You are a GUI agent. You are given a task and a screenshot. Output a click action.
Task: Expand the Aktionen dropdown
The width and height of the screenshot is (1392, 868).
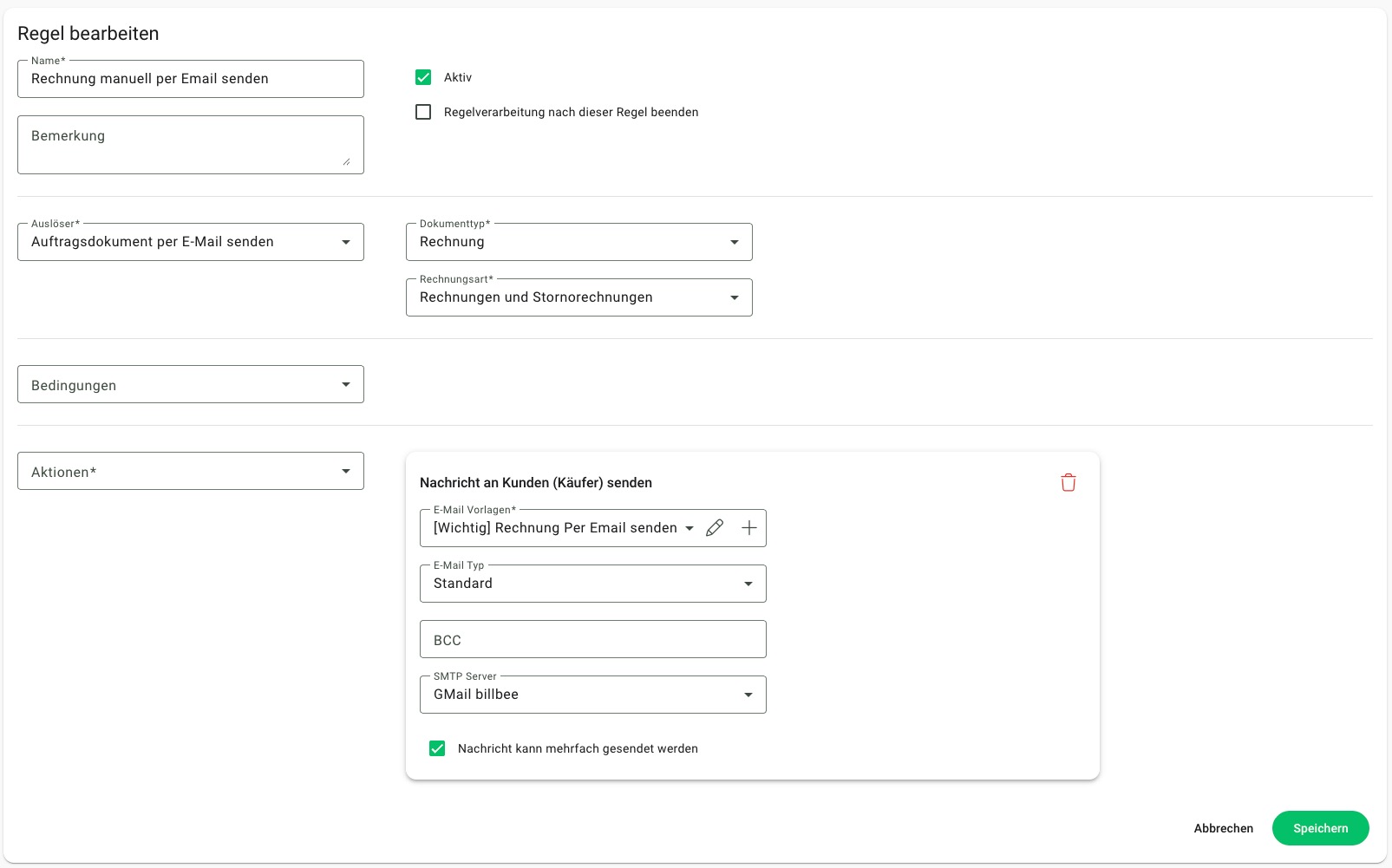click(191, 471)
